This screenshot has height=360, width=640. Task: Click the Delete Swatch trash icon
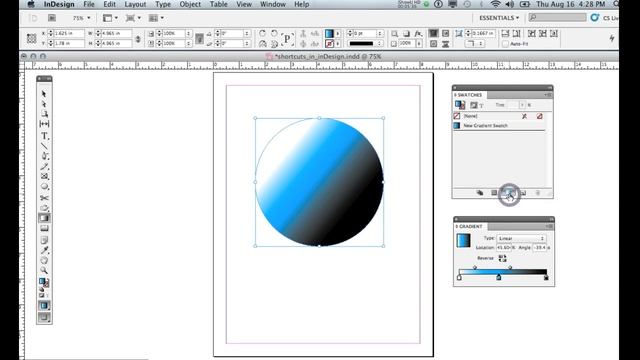pos(538,193)
